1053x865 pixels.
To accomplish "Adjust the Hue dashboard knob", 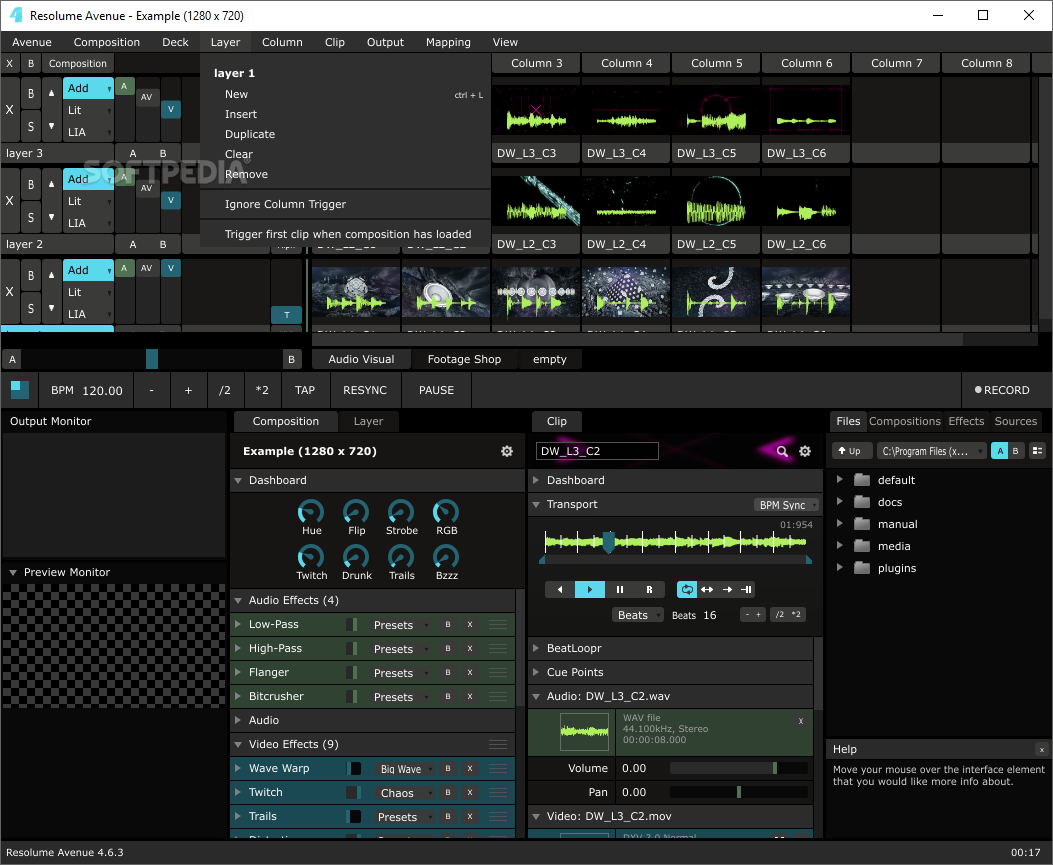I will point(311,512).
